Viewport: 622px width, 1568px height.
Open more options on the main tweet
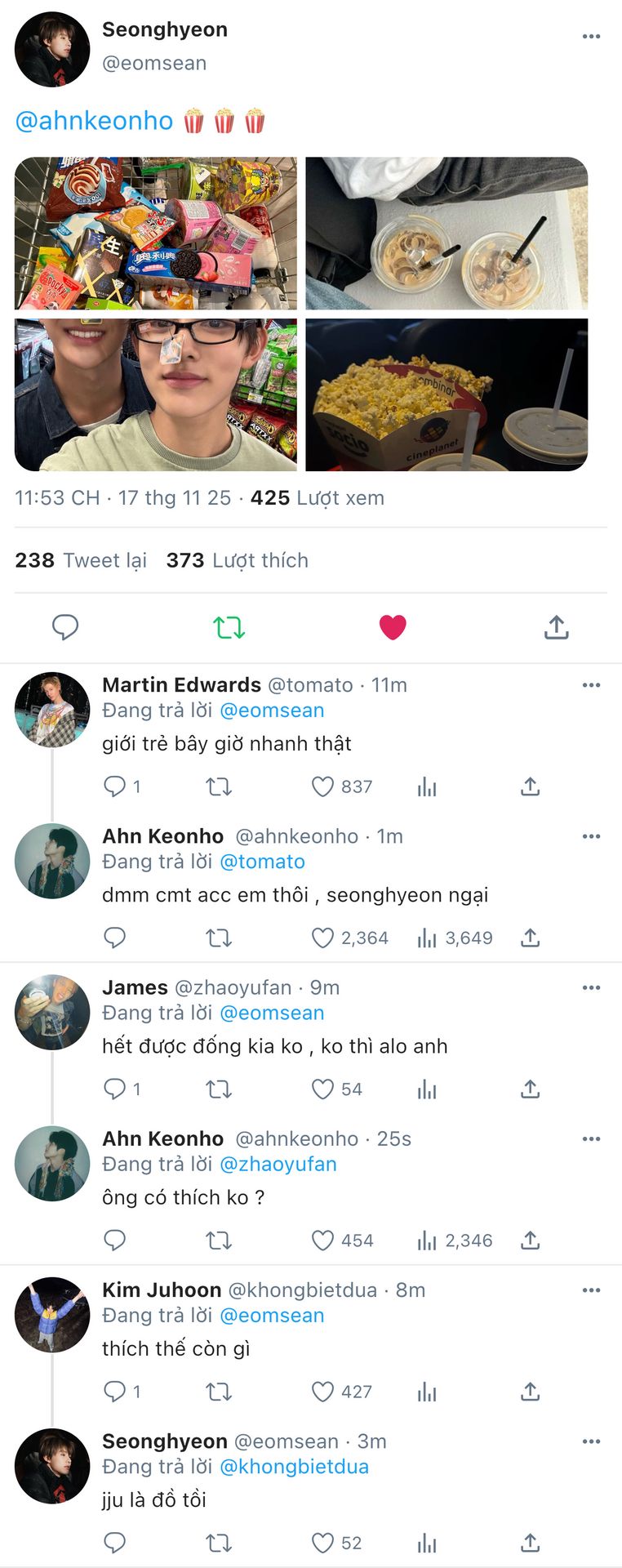pyautogui.click(x=591, y=37)
